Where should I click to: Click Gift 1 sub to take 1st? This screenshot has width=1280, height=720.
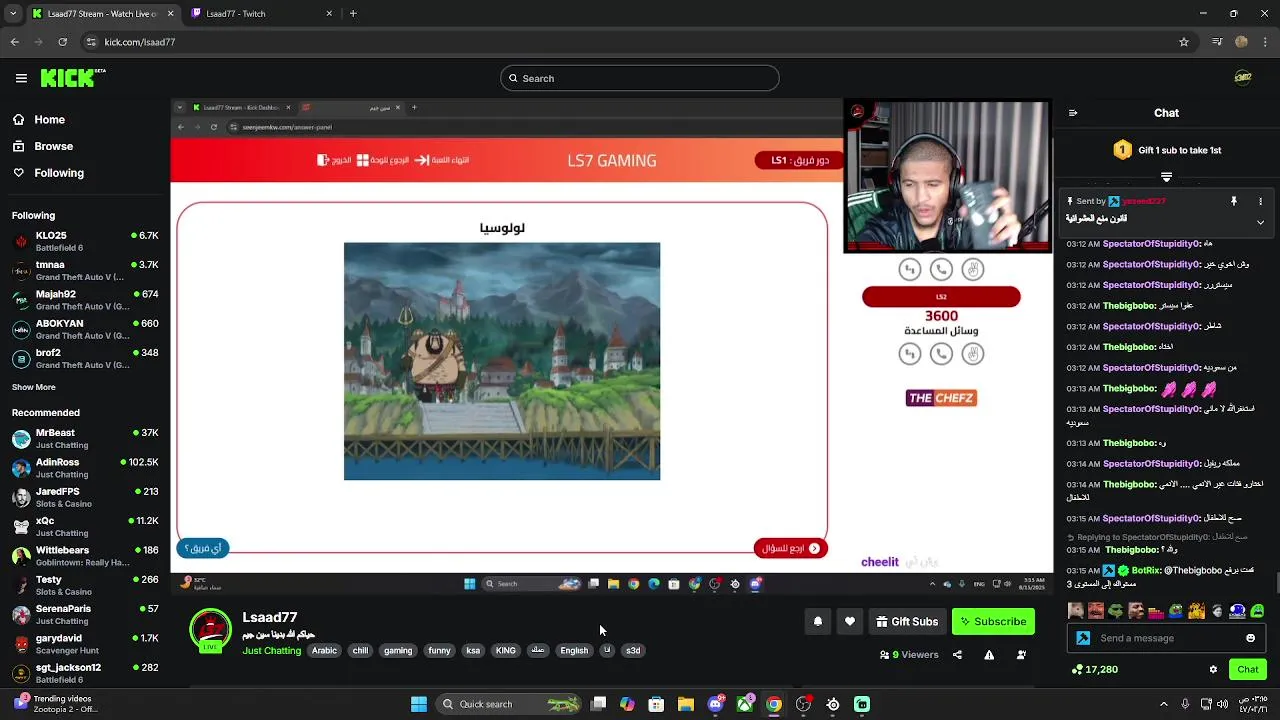point(1168,150)
